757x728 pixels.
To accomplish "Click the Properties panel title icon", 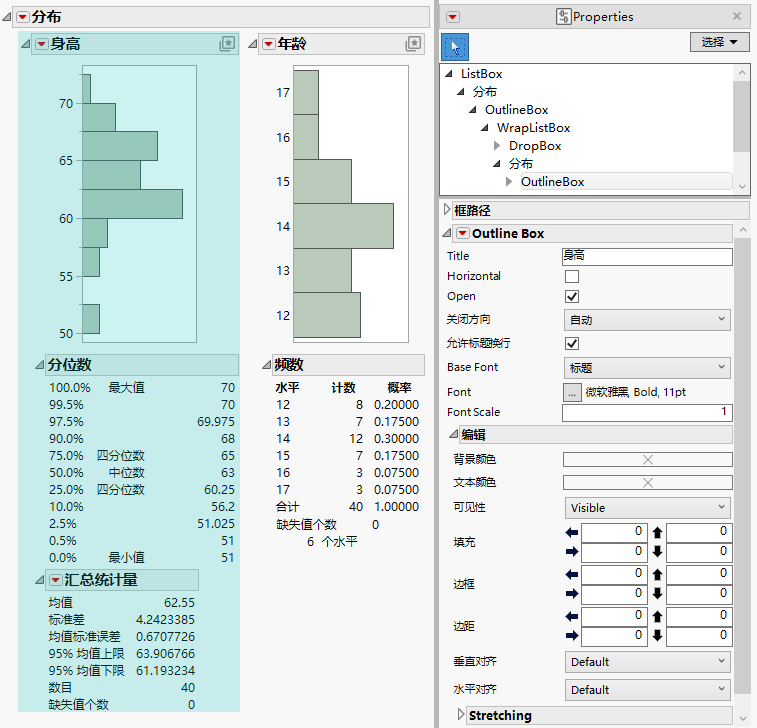I will coord(563,16).
